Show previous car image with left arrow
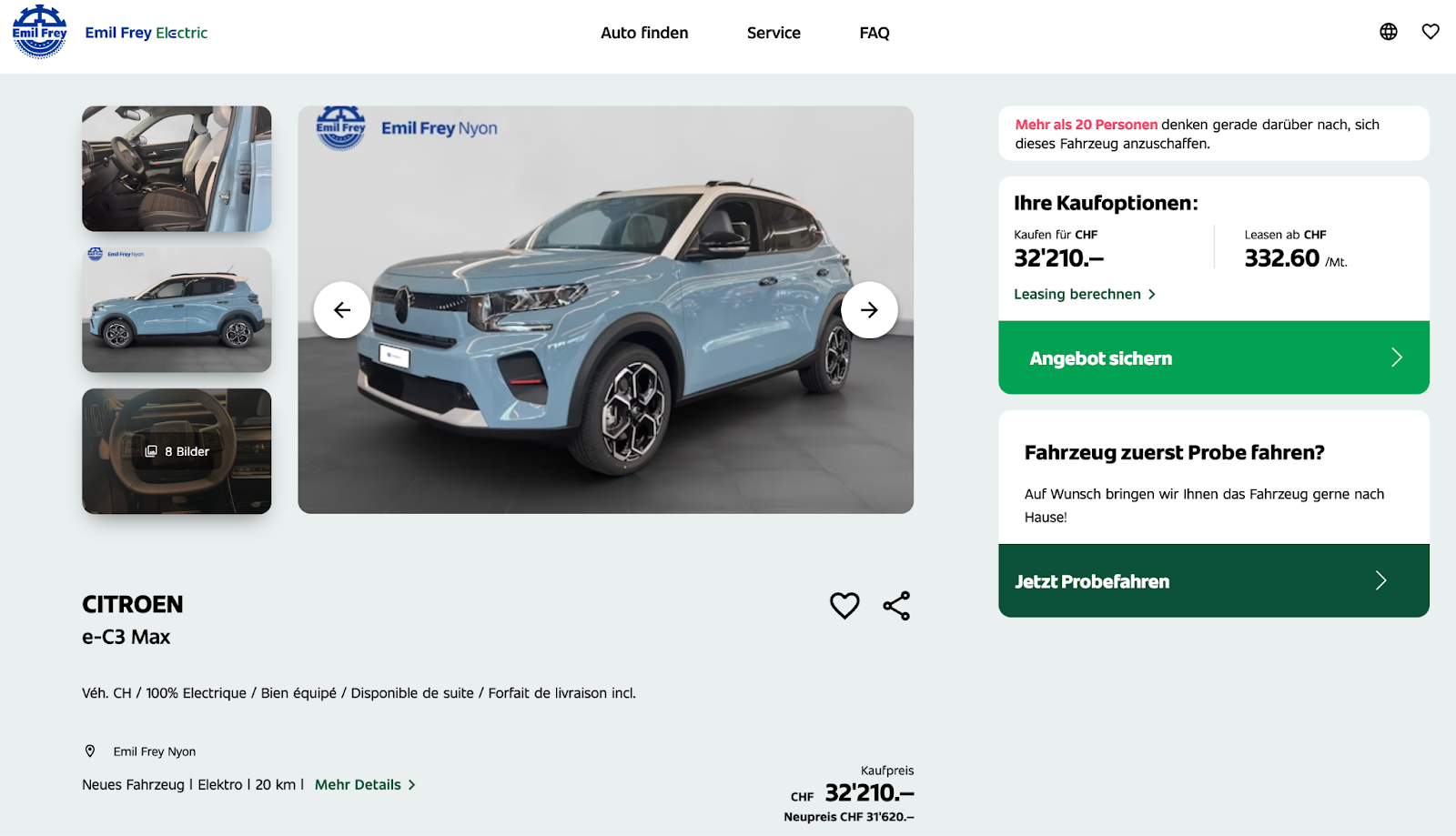Image resolution: width=1456 pixels, height=836 pixels. tap(342, 310)
